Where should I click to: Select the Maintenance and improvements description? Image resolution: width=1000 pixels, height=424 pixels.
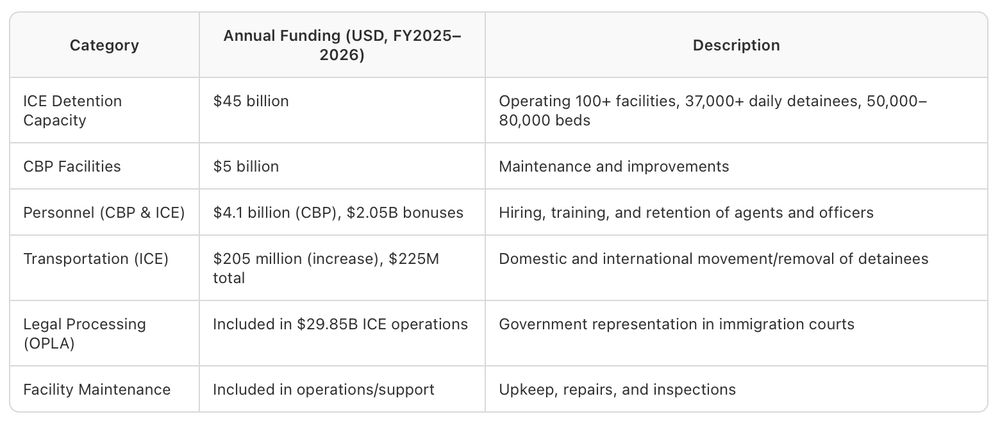click(614, 166)
